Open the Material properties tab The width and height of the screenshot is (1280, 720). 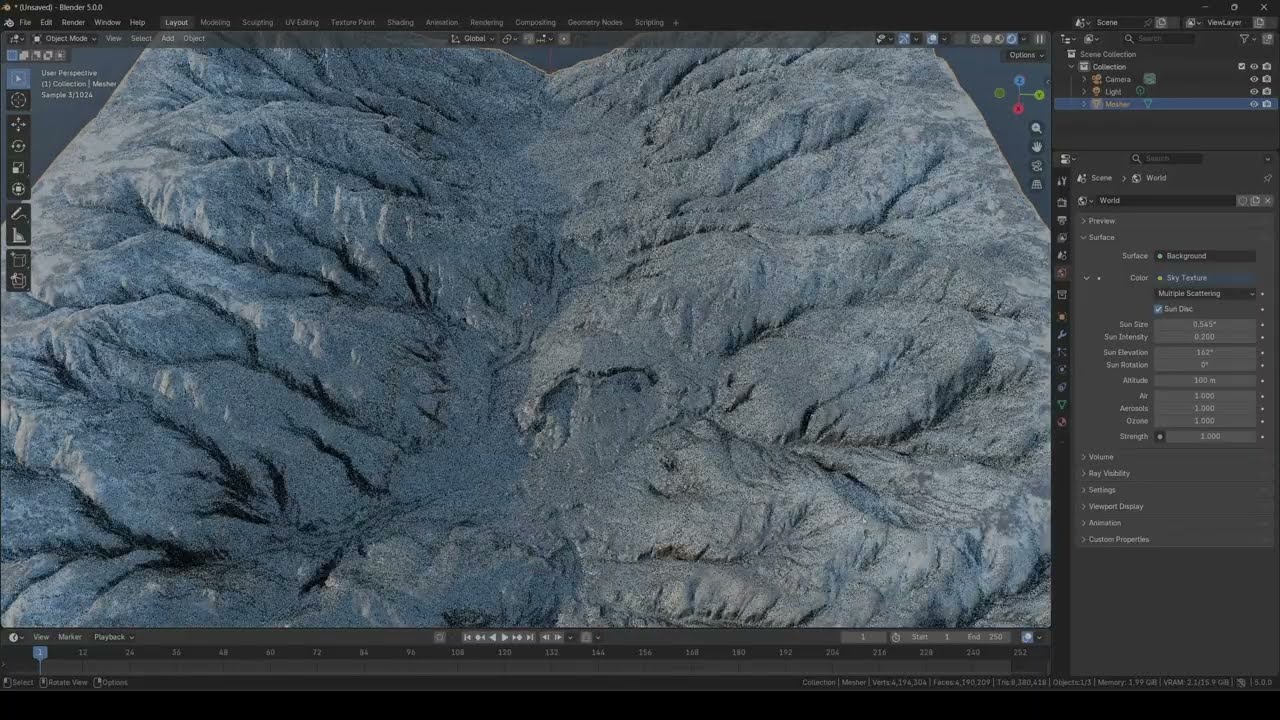[1062, 422]
